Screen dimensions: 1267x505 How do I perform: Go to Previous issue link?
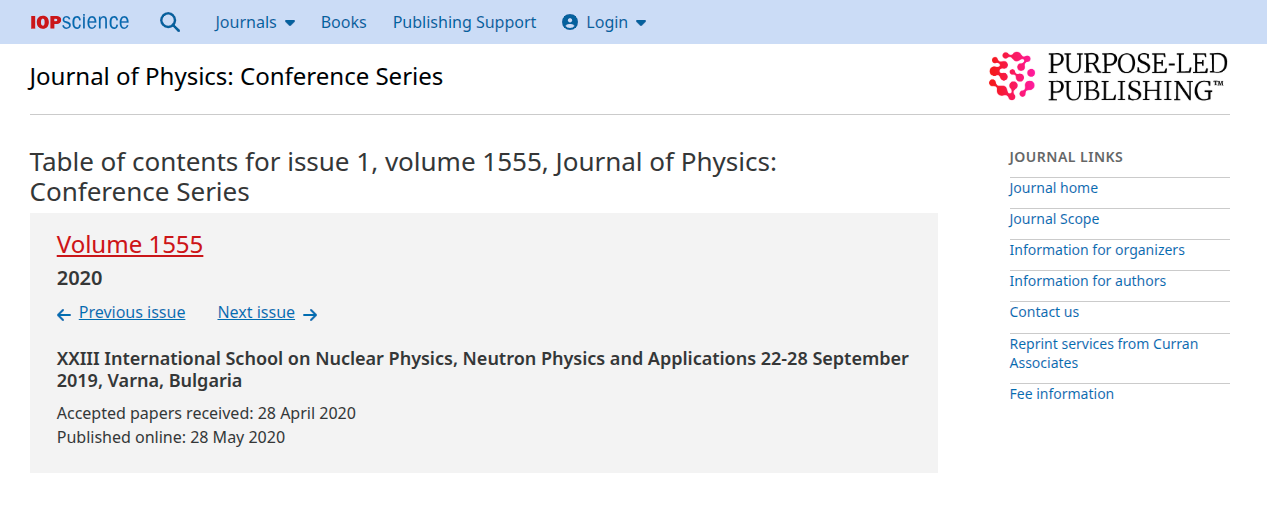[x=132, y=312]
